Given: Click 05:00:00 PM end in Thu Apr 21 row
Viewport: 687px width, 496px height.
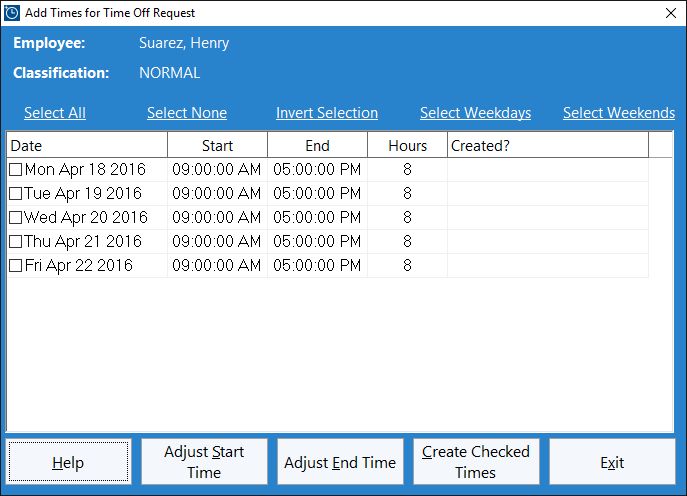Looking at the screenshot, I should pos(317,241).
